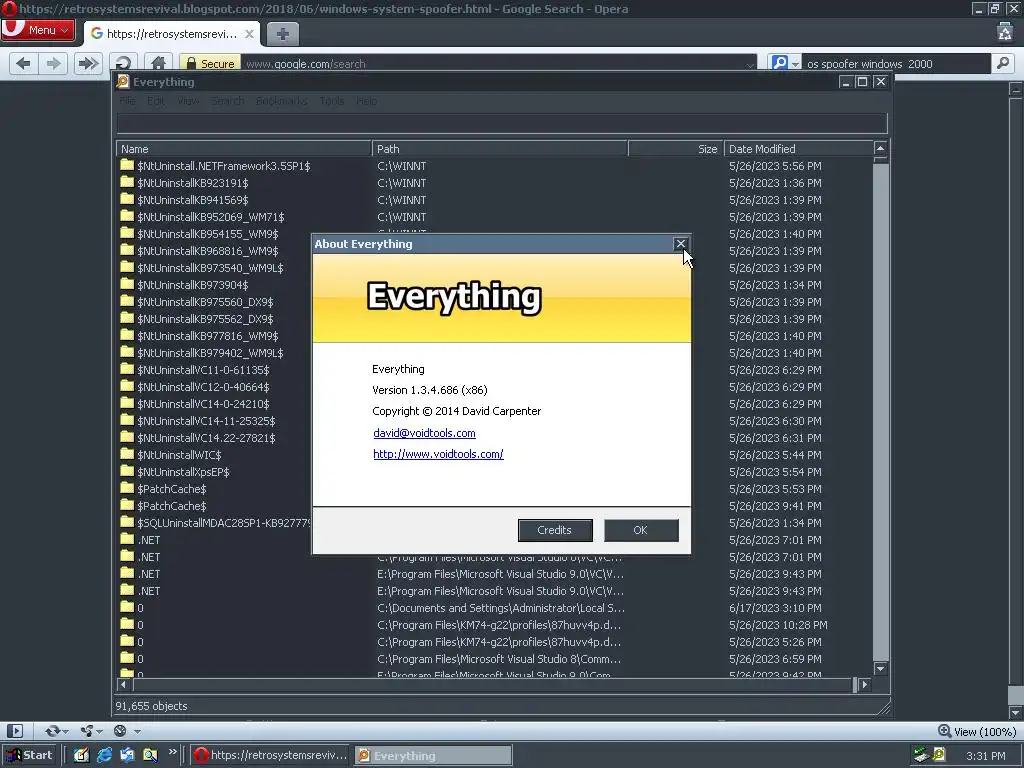Select the $NtUninstallXpsEP$ folder row
The height and width of the screenshot is (768, 1024).
coord(495,472)
